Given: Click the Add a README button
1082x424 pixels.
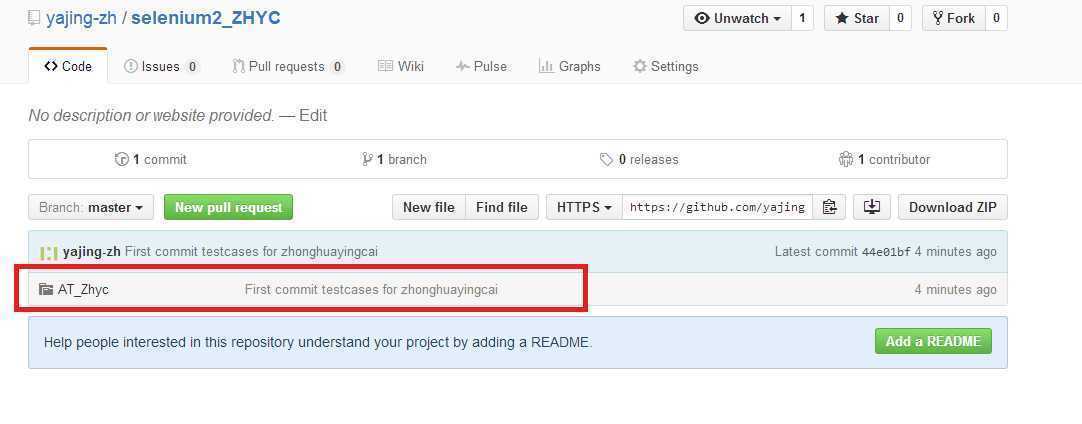Looking at the screenshot, I should tap(933, 342).
